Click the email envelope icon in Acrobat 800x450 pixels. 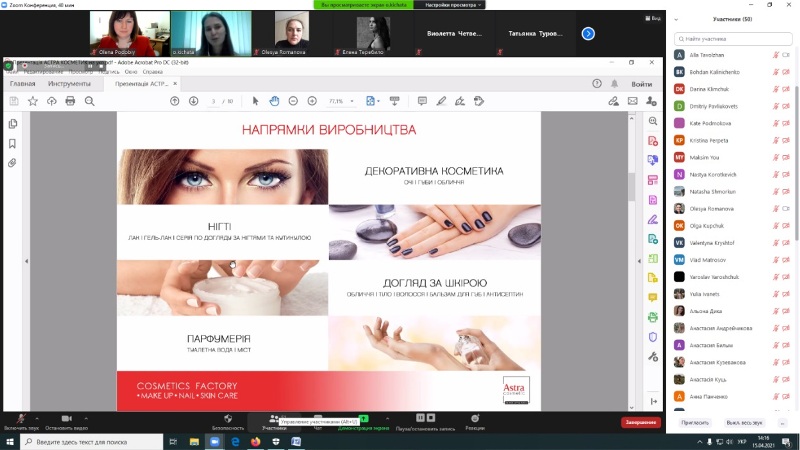(633, 101)
